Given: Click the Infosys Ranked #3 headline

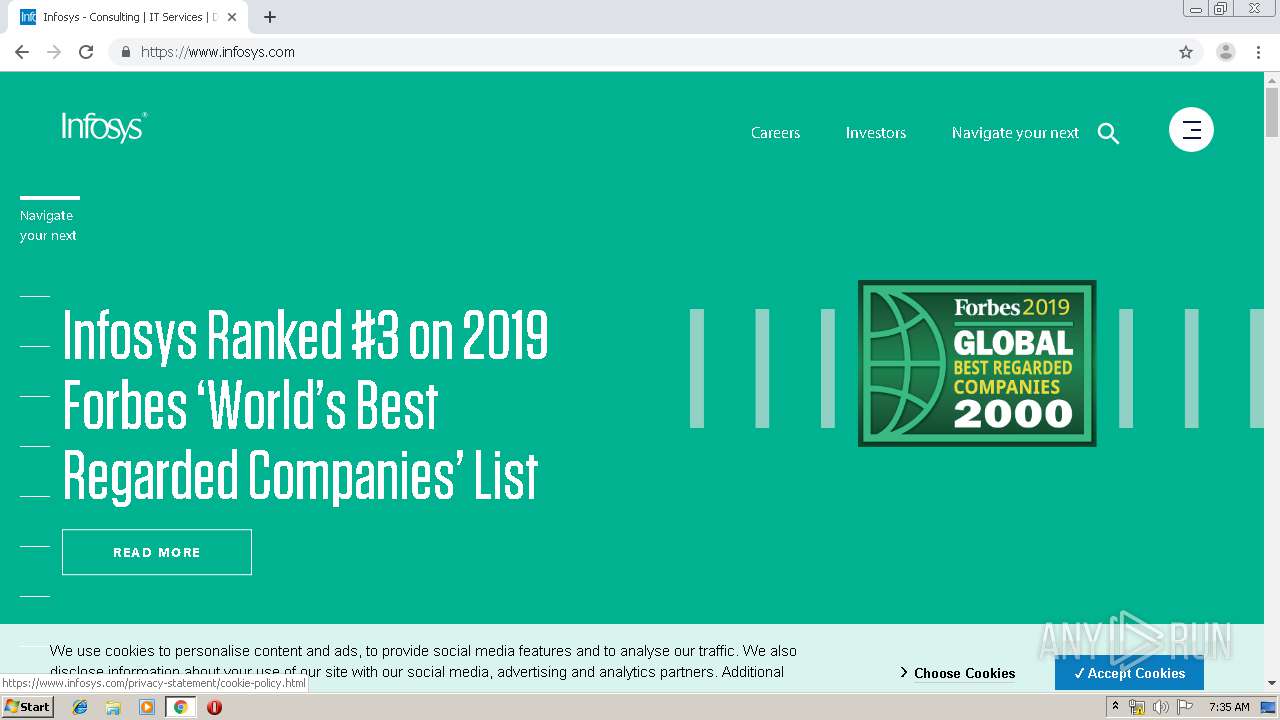Looking at the screenshot, I should (306, 405).
